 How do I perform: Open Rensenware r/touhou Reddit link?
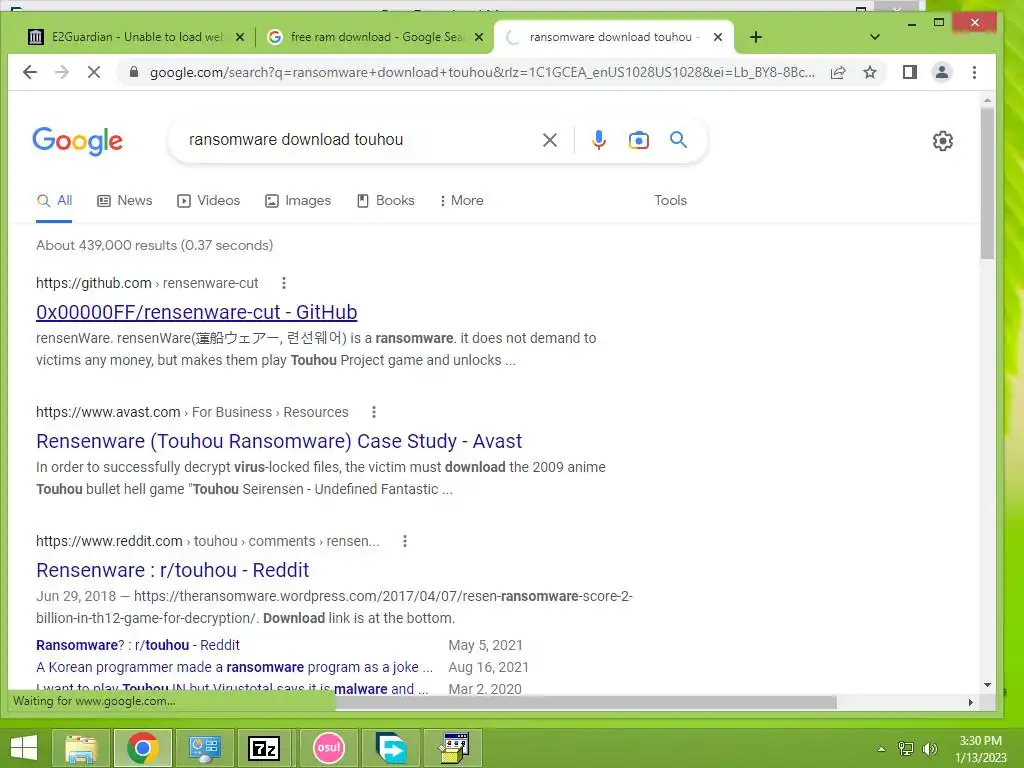click(172, 570)
